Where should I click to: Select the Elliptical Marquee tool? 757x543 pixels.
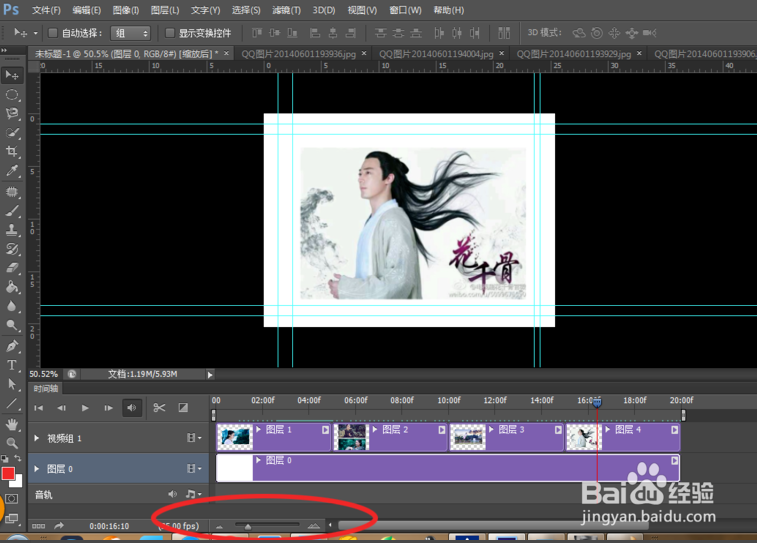[12, 94]
